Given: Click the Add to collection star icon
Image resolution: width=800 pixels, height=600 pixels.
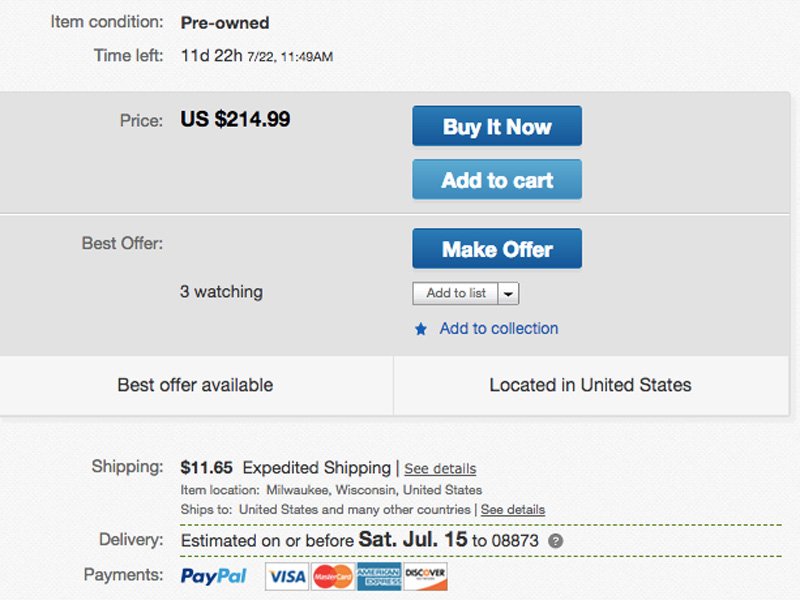Looking at the screenshot, I should 421,329.
